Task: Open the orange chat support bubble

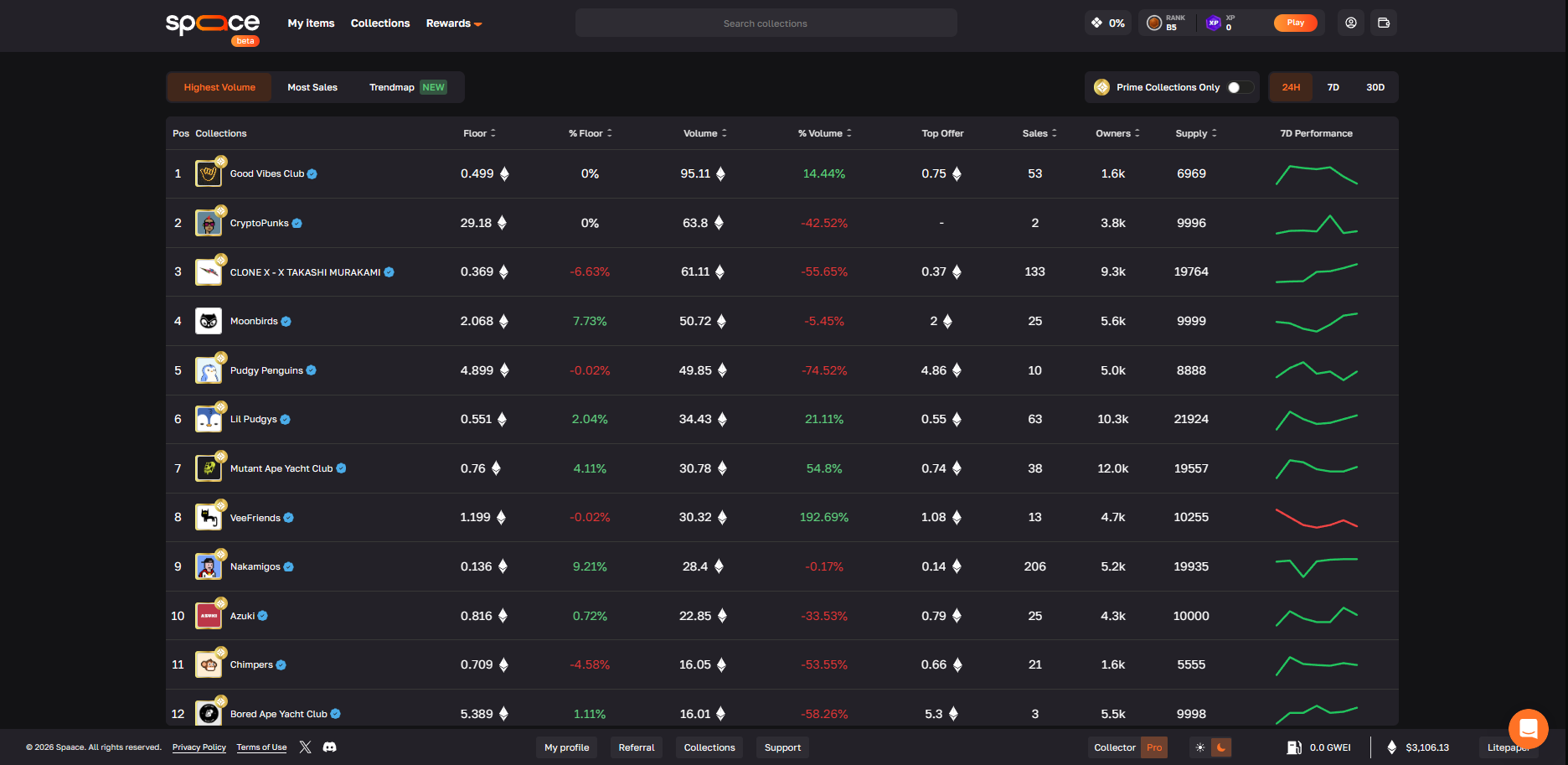Action: [x=1528, y=728]
